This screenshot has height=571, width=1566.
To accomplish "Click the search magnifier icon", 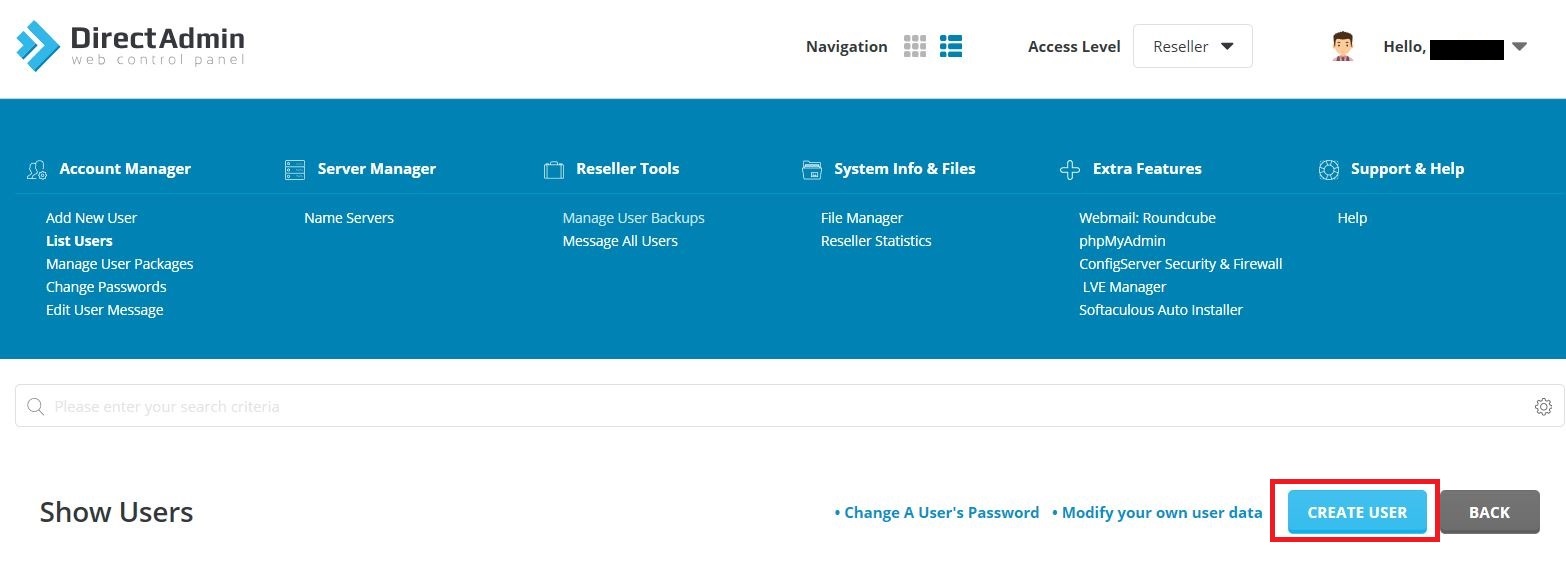I will coord(36,406).
